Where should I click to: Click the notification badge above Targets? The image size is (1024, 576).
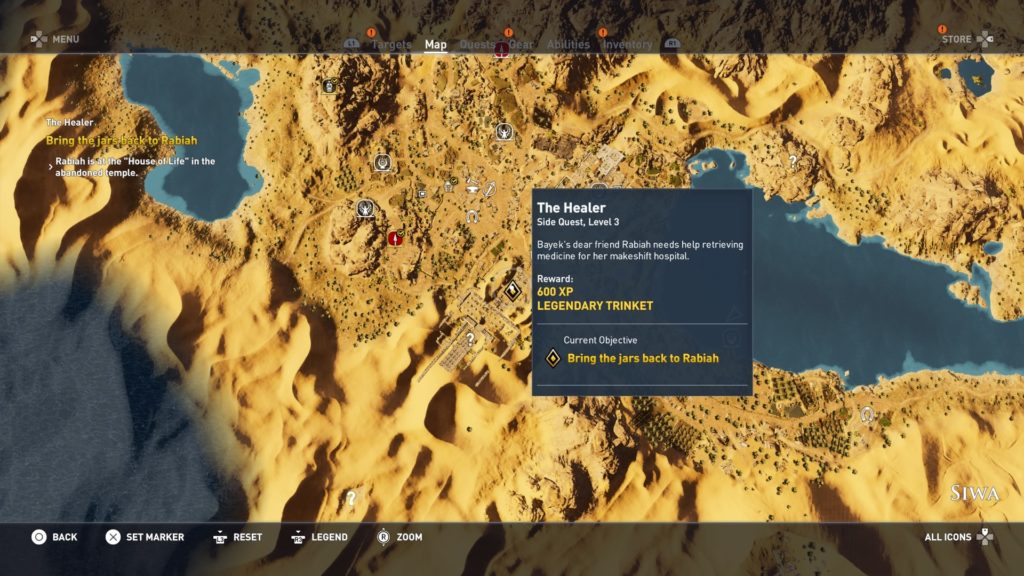(371, 32)
